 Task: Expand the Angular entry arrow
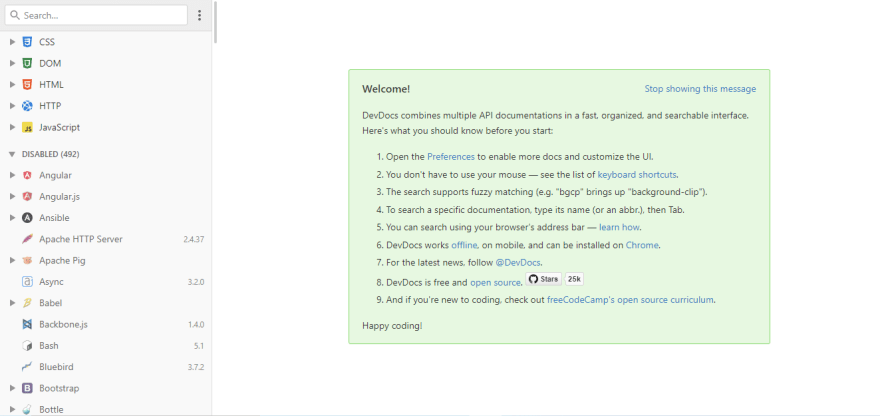(12, 175)
